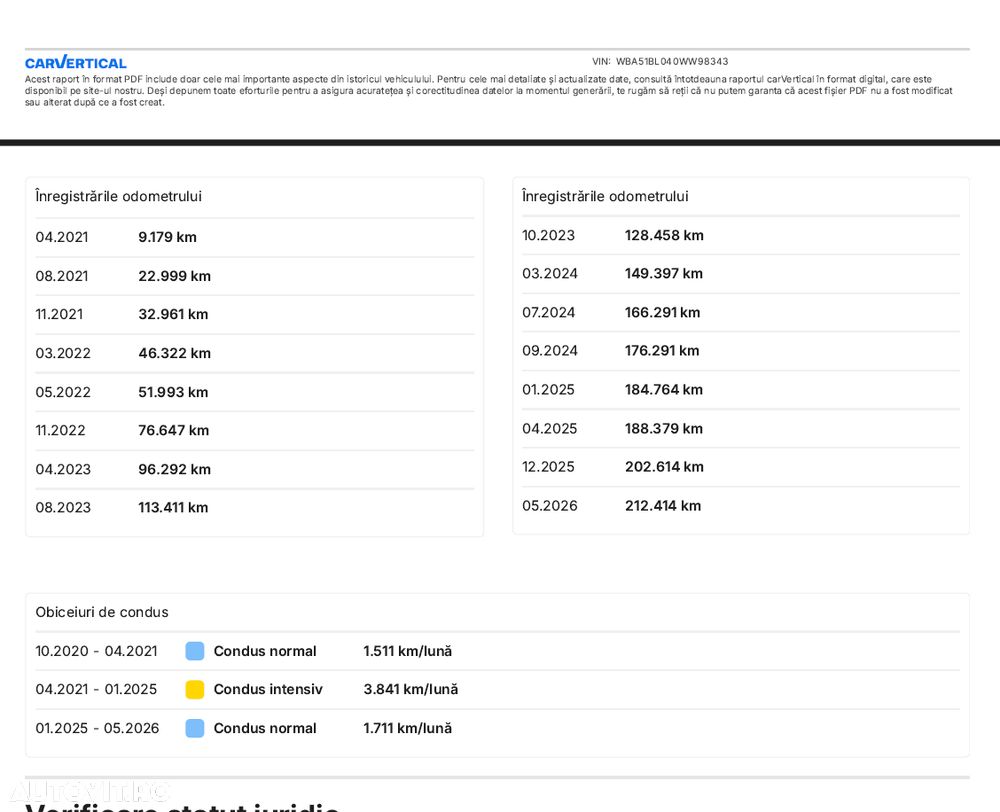Select the 01.2025 - 05.2026 period

tap(98, 728)
